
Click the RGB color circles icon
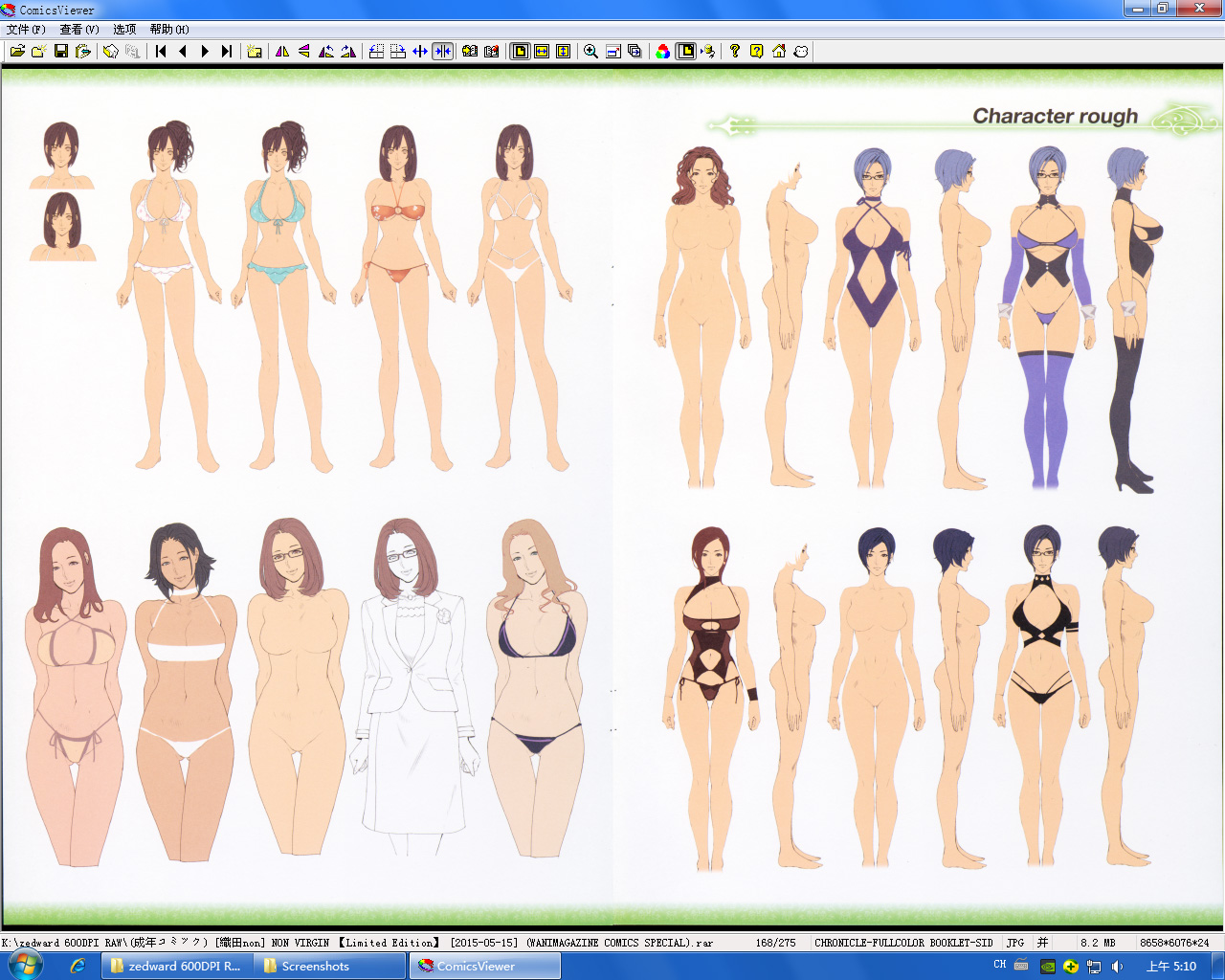pos(663,52)
